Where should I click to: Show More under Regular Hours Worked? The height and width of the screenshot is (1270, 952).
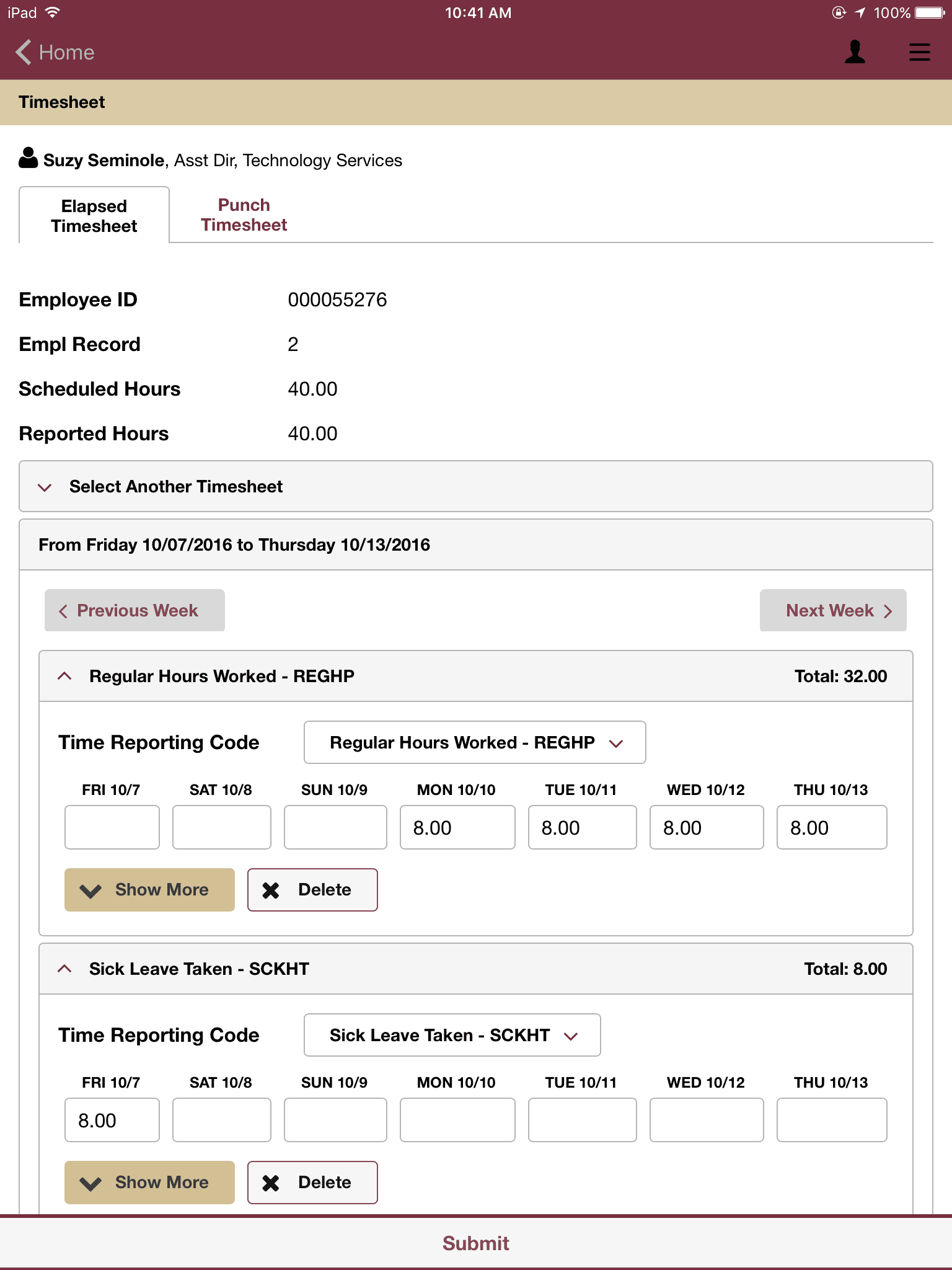pos(149,890)
